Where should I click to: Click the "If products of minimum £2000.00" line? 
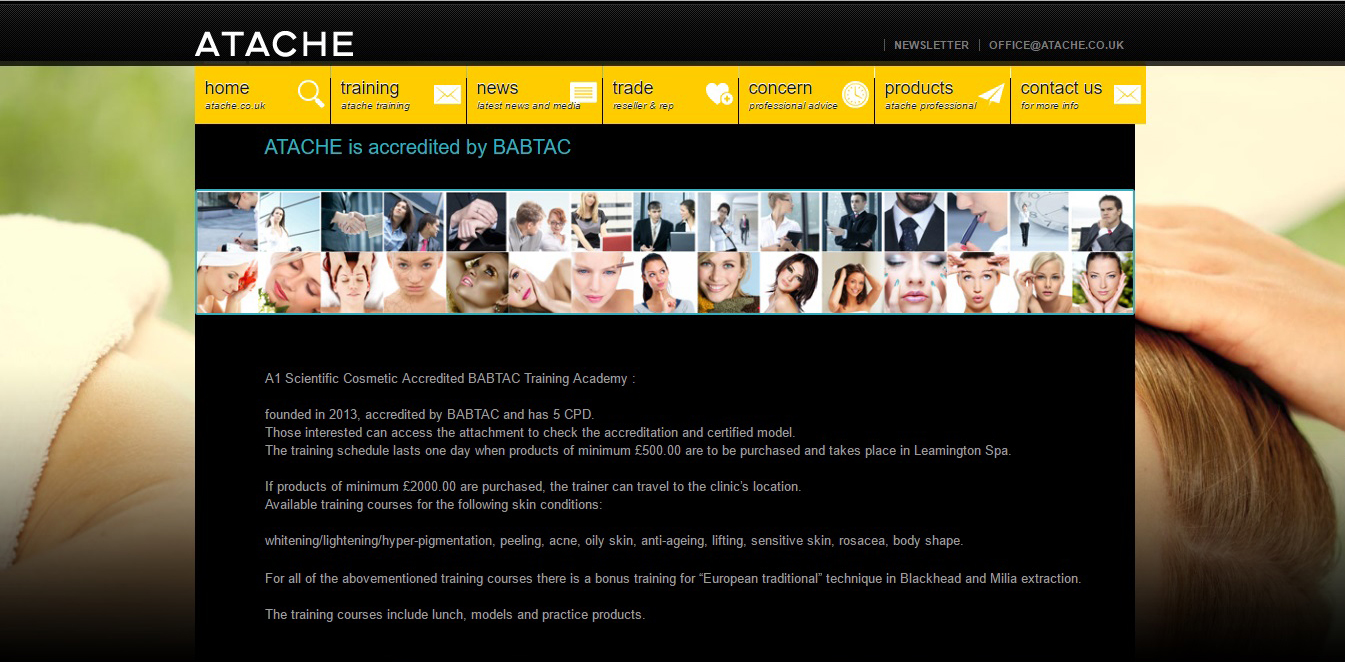click(x=533, y=487)
